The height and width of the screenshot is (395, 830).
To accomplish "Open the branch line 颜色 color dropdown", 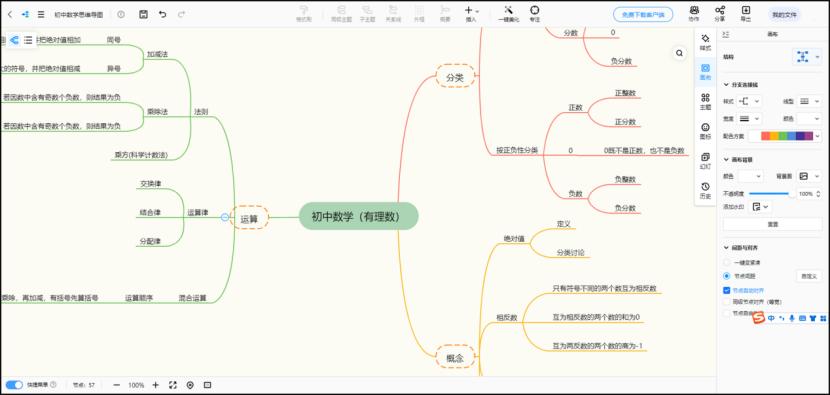I will coord(810,119).
